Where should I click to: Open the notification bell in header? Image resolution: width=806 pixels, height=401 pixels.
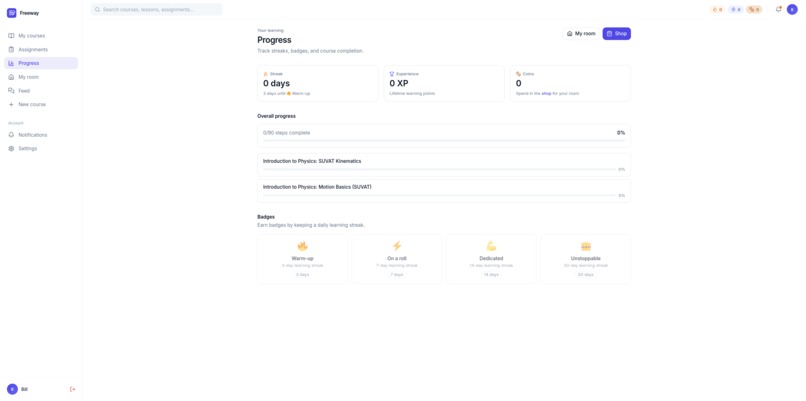click(x=778, y=9)
